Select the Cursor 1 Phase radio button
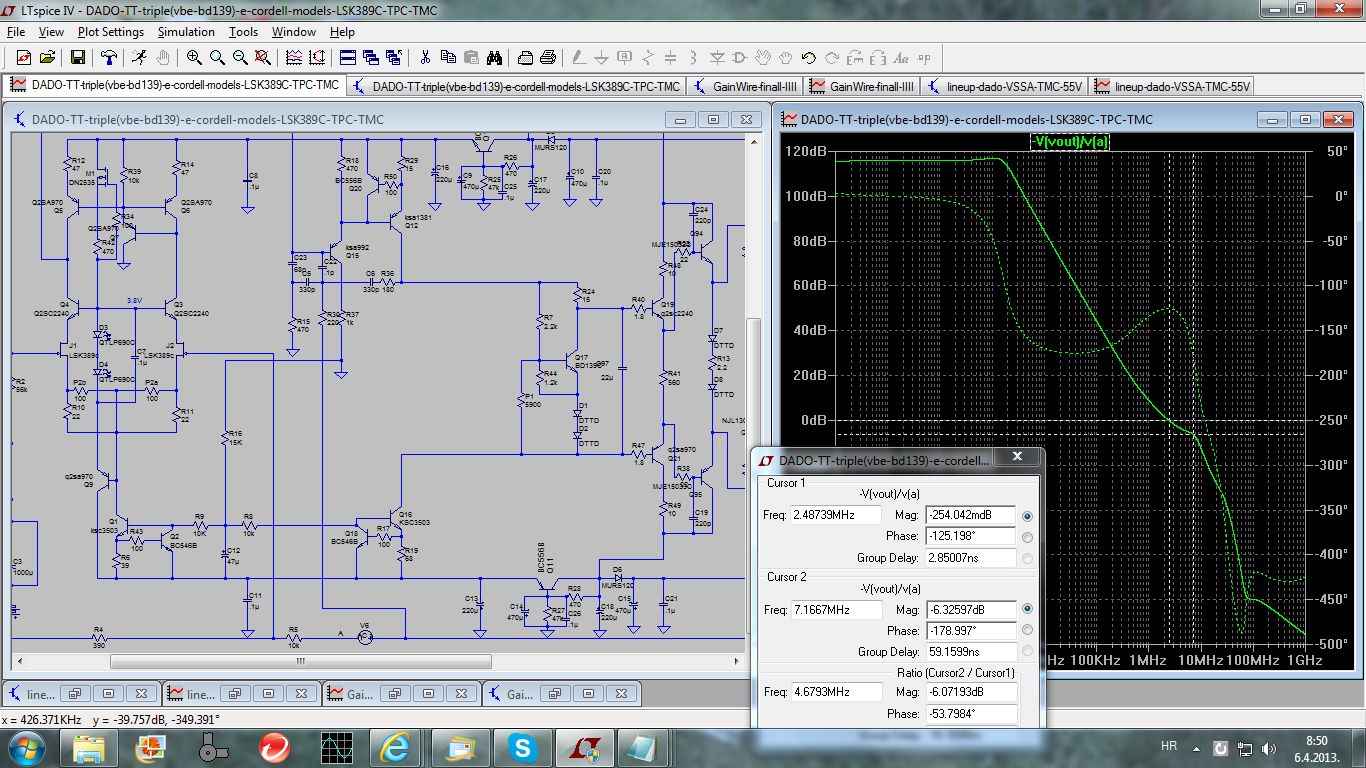 (x=1028, y=537)
